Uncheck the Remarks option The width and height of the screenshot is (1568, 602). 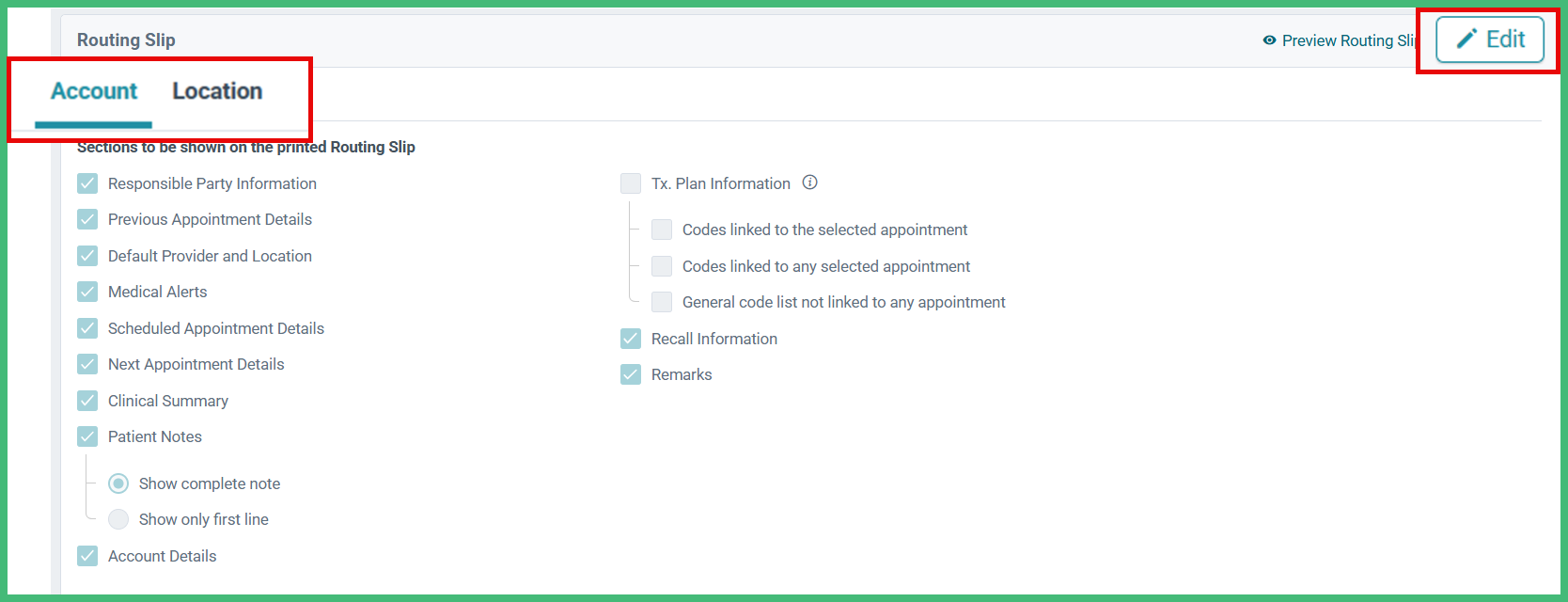point(630,373)
